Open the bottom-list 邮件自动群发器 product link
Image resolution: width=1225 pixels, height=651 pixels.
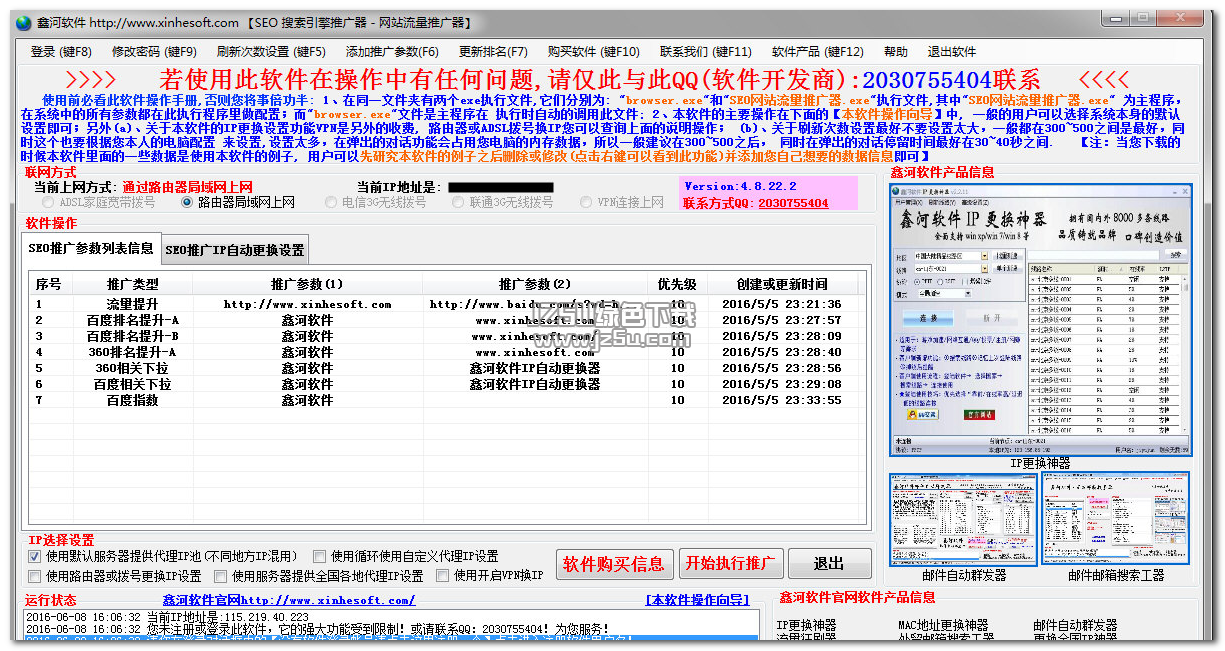pyautogui.click(x=1075, y=626)
